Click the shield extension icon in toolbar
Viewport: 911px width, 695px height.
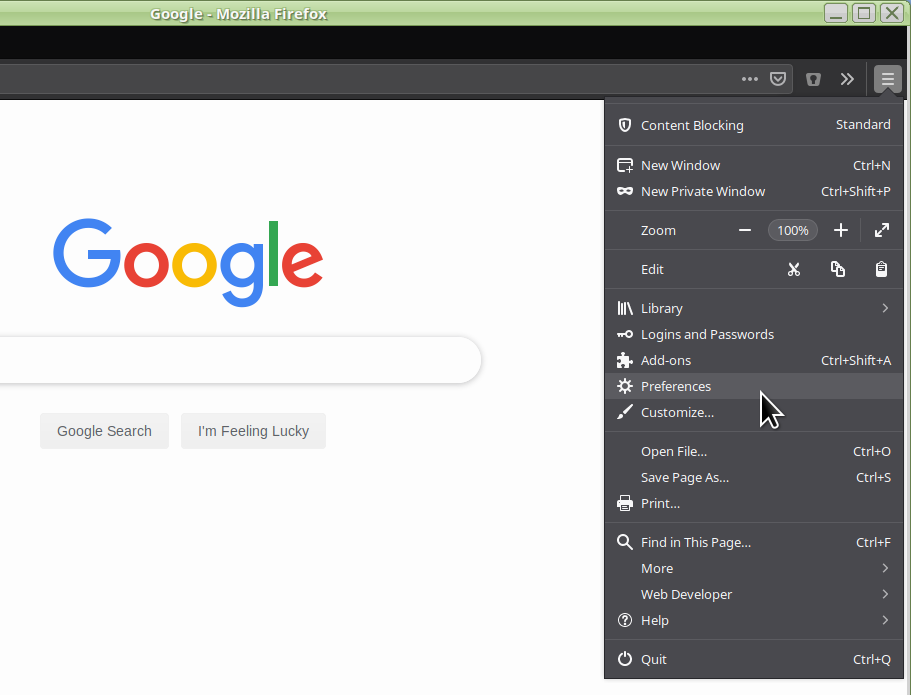tap(813, 79)
